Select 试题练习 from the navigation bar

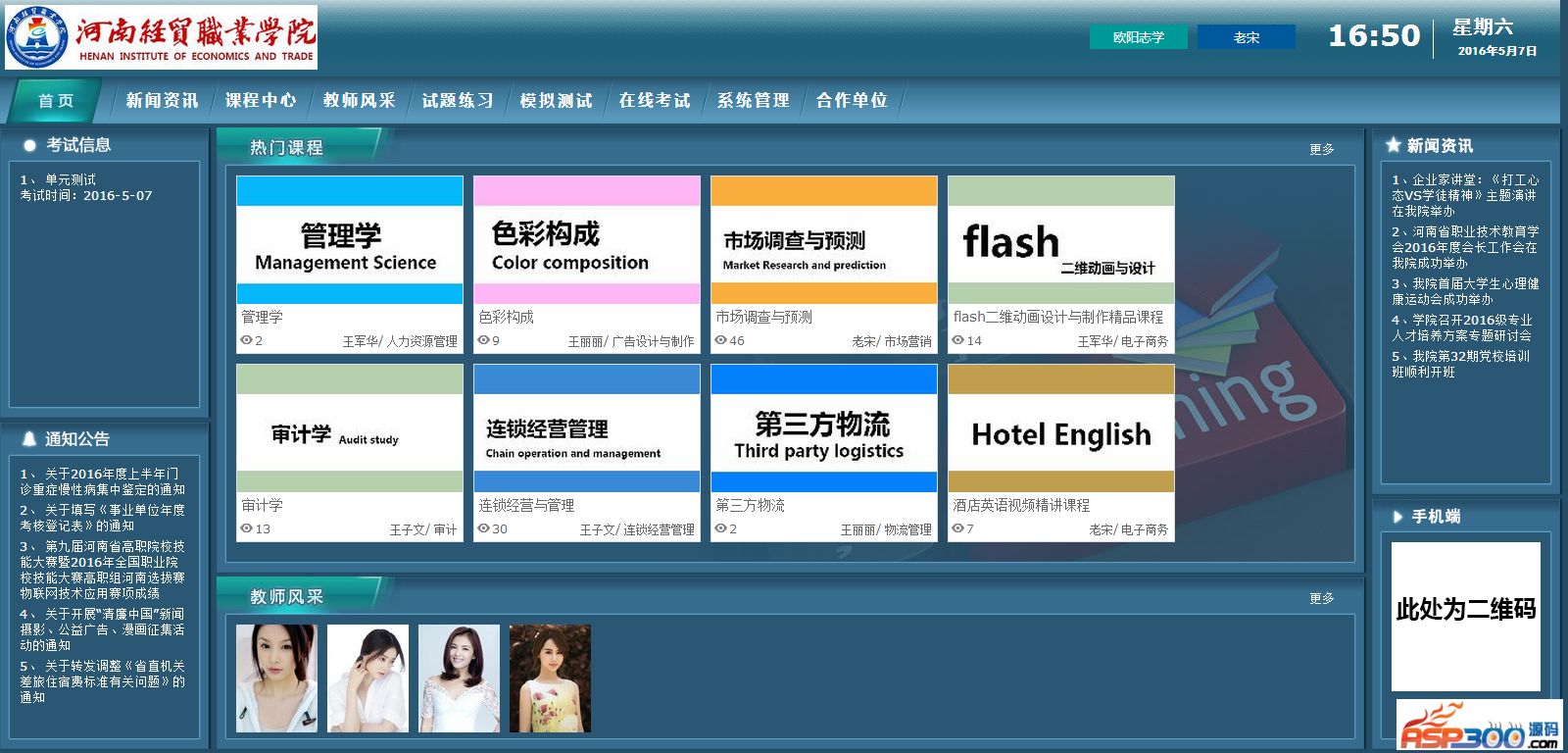coord(458,100)
